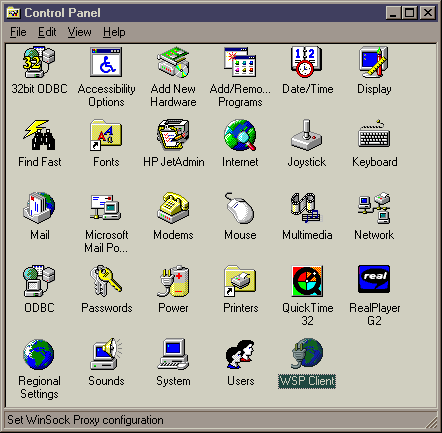Select the QuickTime 32 icon
442x433 pixels.
(307, 281)
